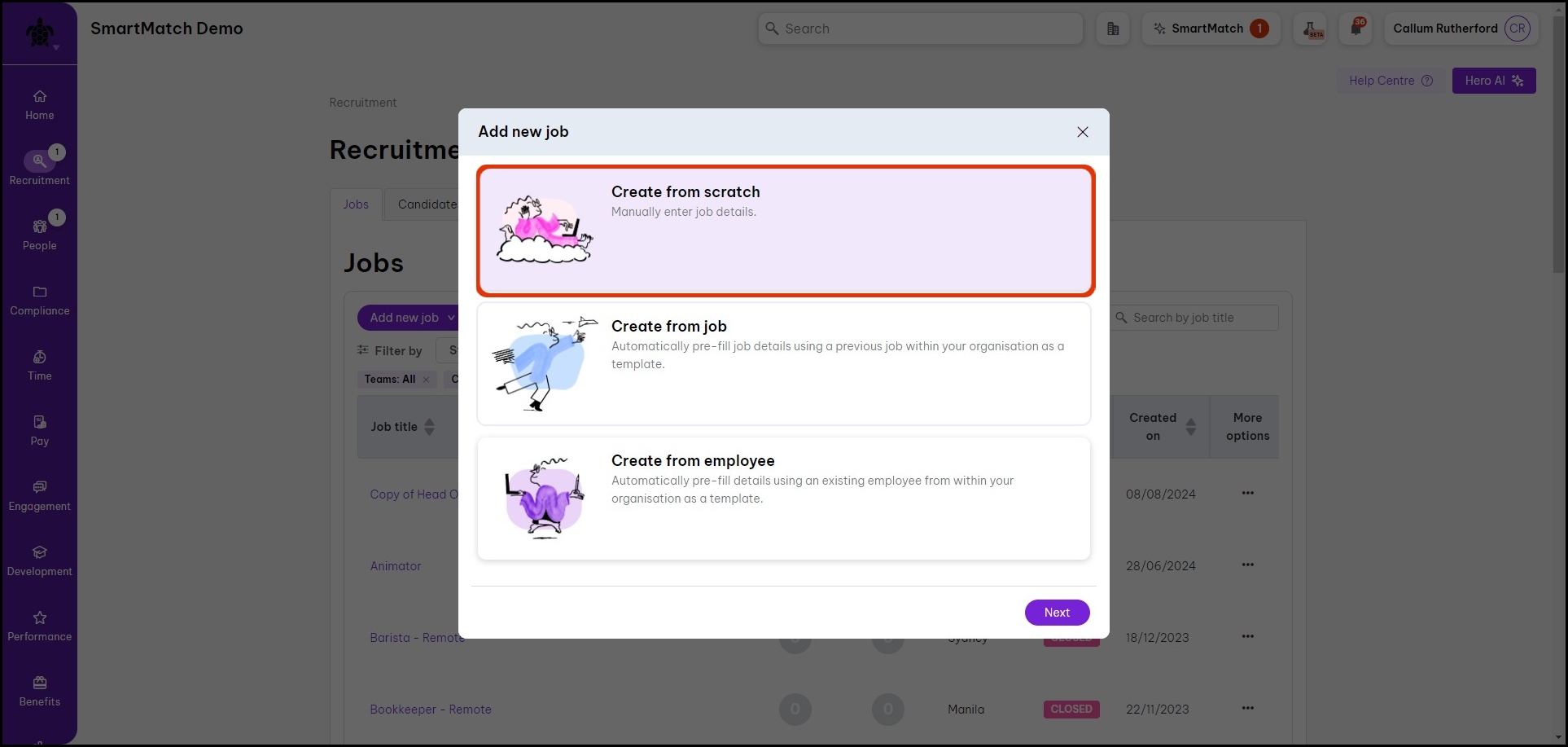
Task: Open the beta lab flask icon
Action: pyautogui.click(x=1311, y=29)
